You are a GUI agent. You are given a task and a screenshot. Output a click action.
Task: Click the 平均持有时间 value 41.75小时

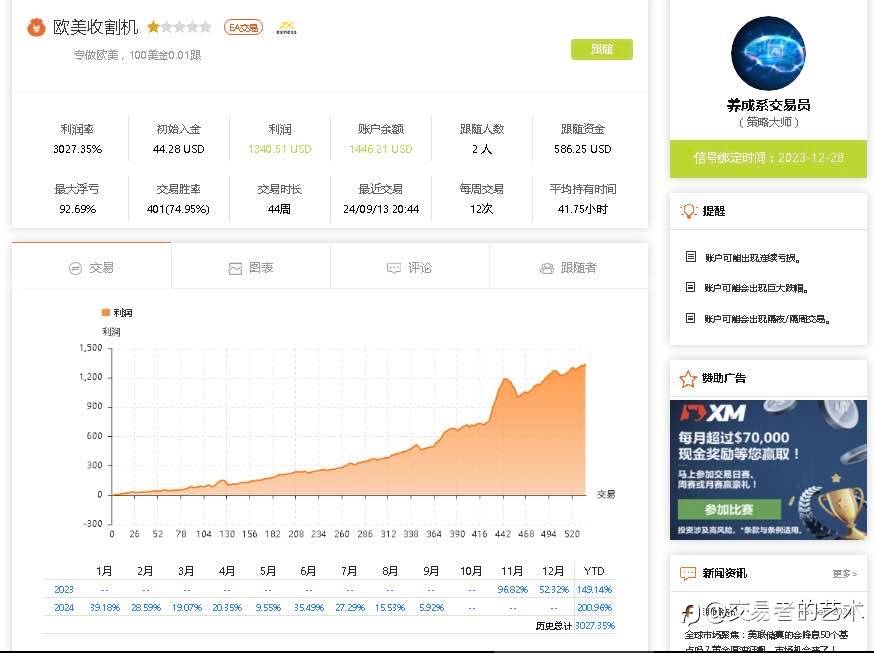tap(582, 209)
